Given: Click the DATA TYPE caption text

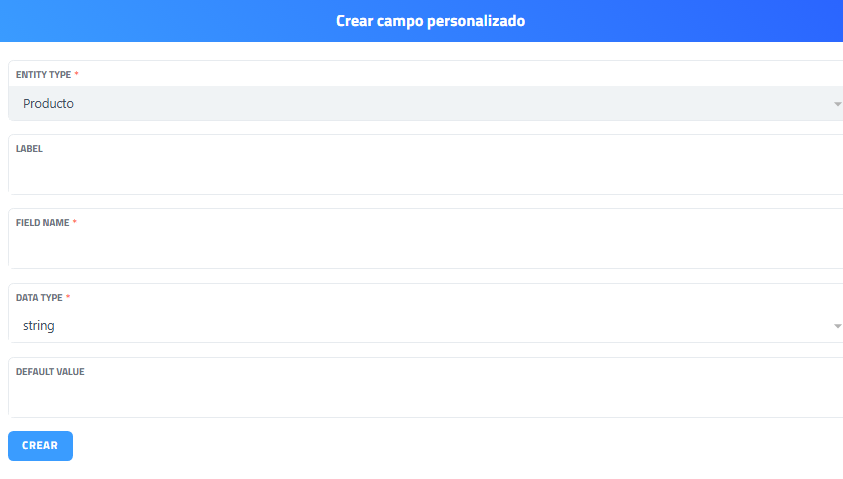Looking at the screenshot, I should pos(39,298).
